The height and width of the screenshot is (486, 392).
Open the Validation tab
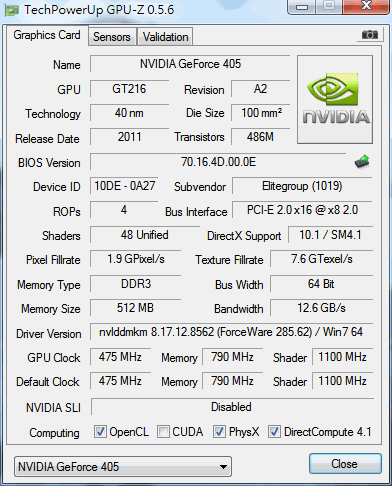tap(166, 36)
